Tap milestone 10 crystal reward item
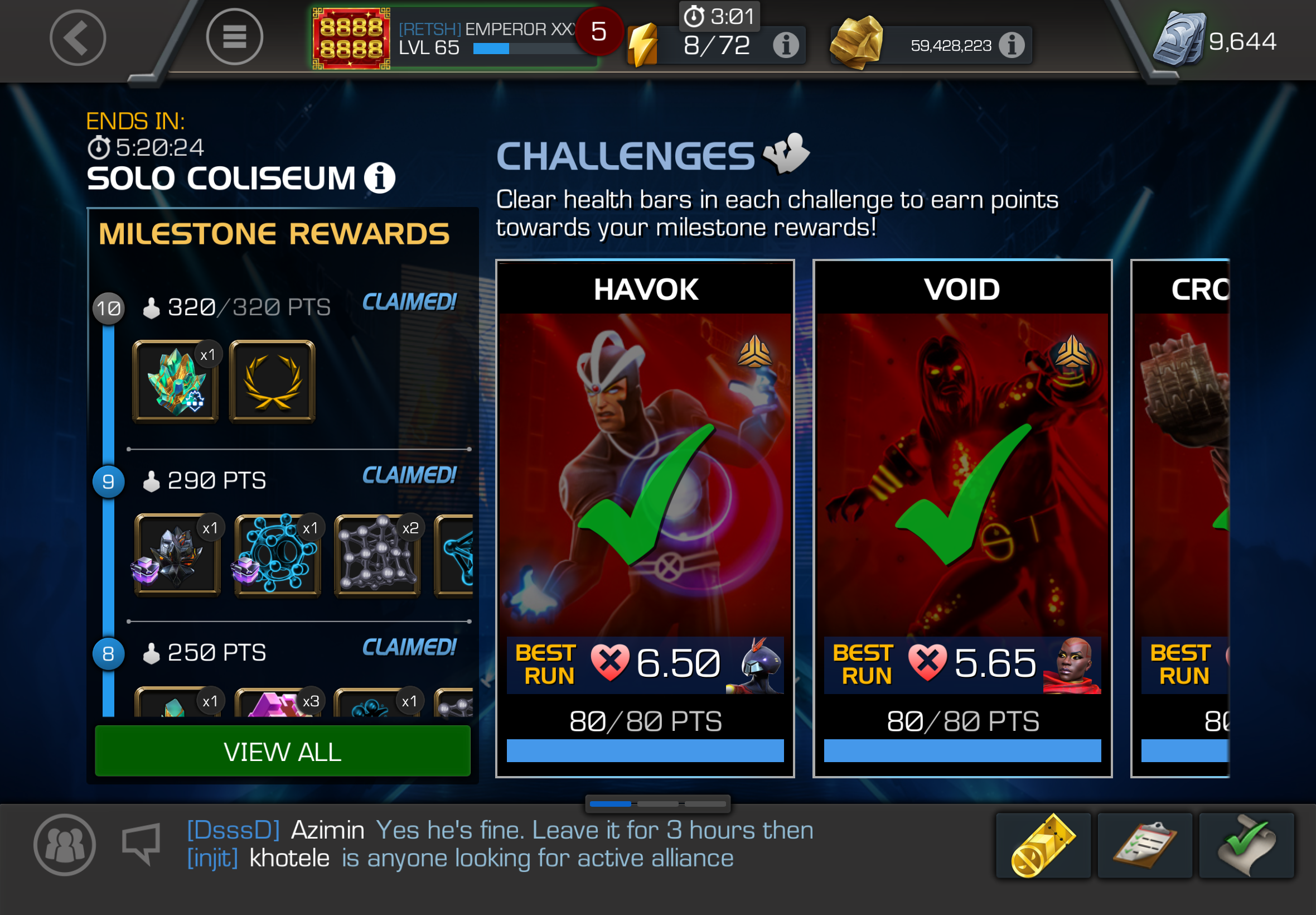The height and width of the screenshot is (915, 1316). [175, 382]
